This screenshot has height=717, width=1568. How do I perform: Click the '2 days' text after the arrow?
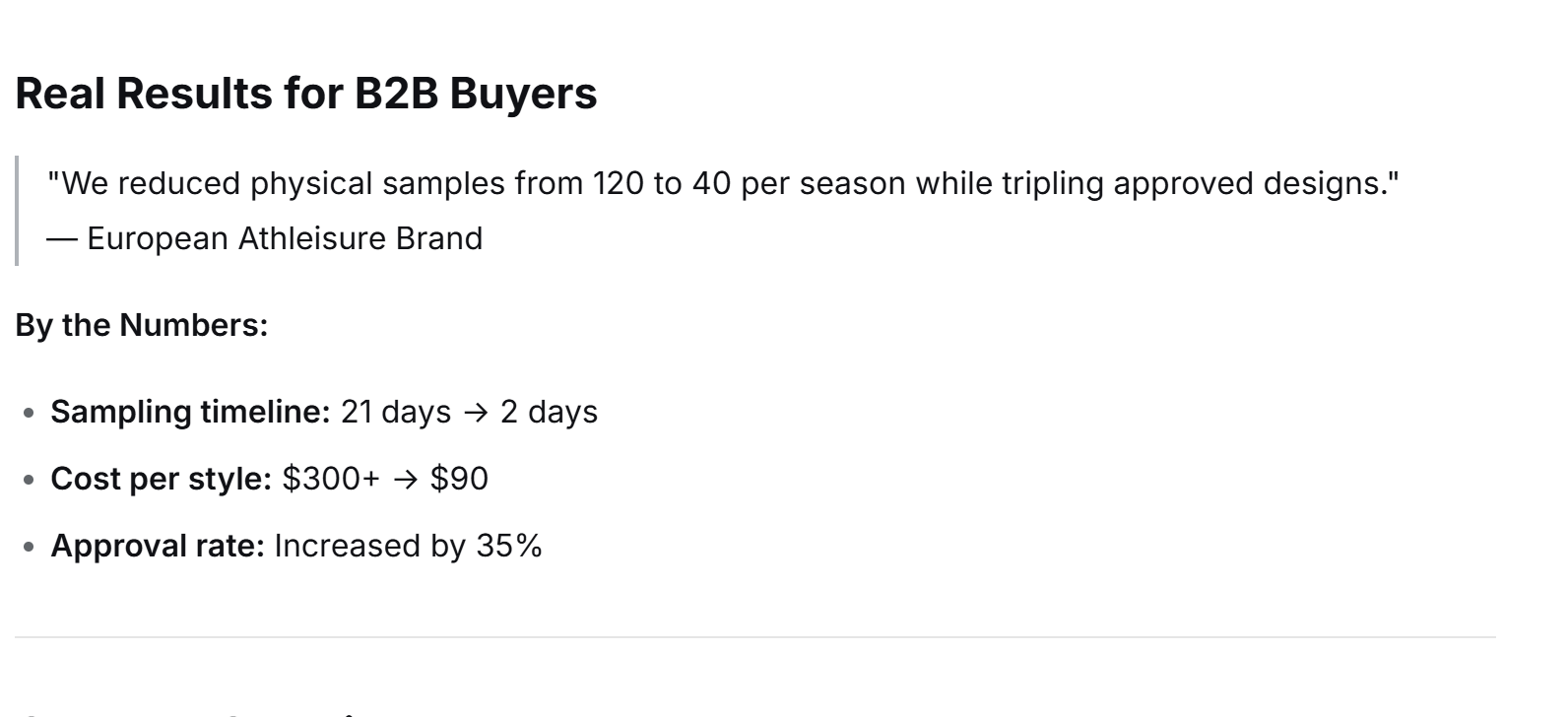549,412
